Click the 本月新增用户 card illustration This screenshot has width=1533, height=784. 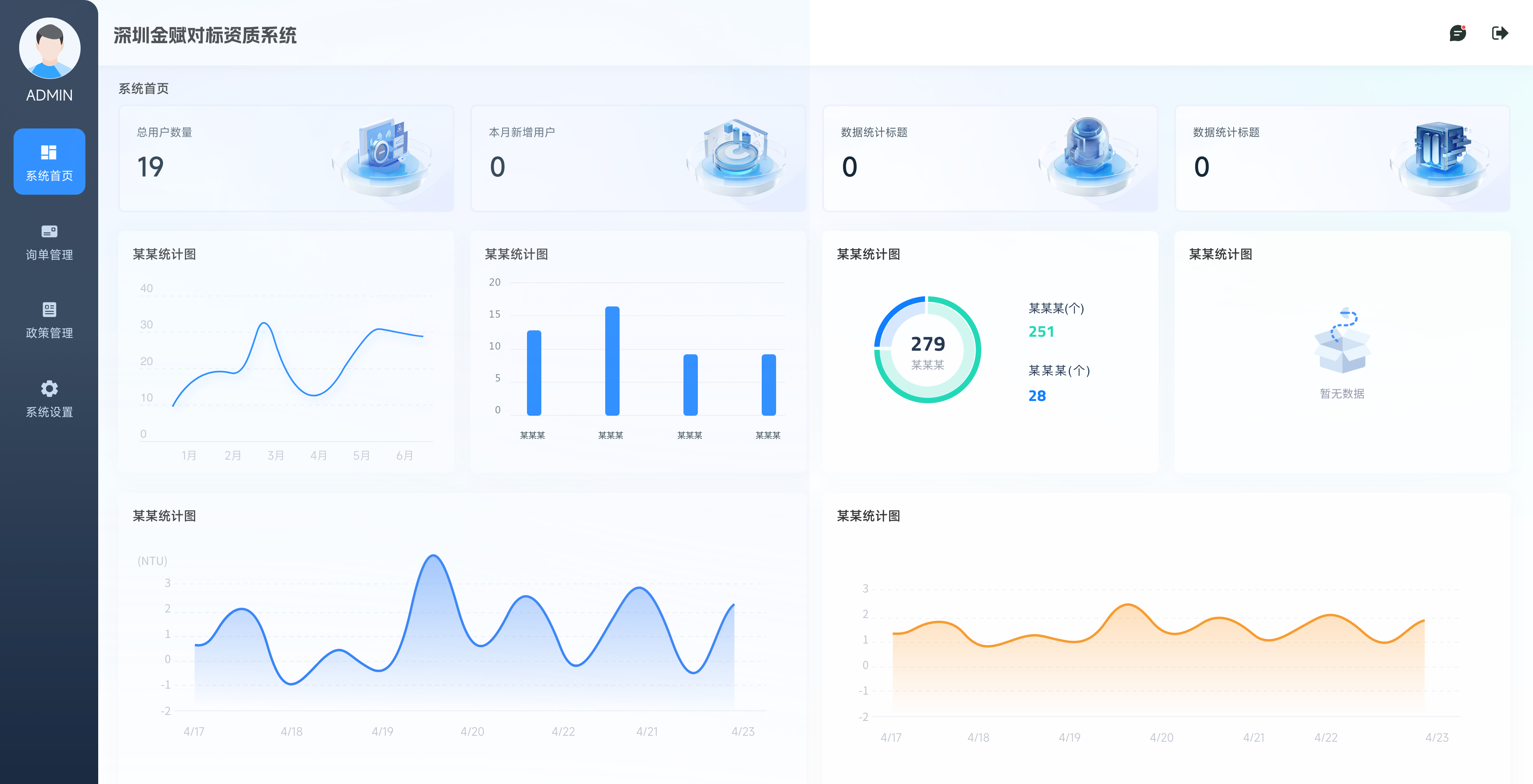click(x=737, y=157)
